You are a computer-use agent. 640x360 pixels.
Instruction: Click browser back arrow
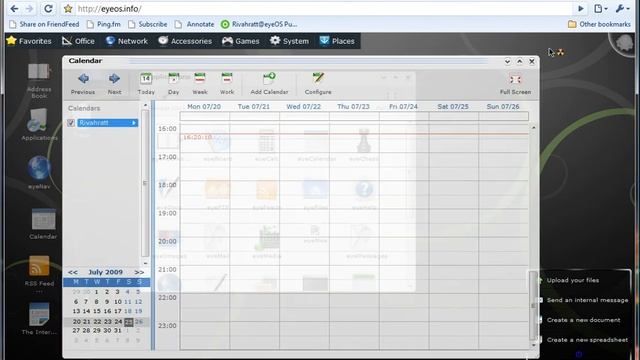(x=14, y=9)
